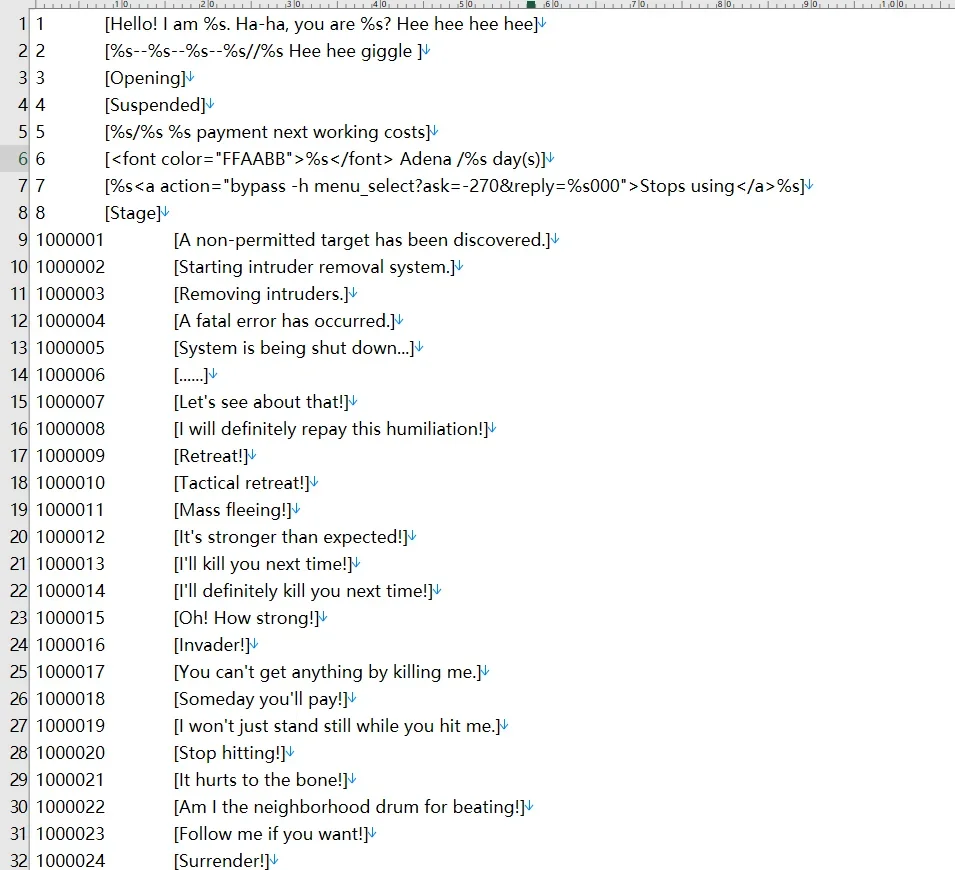Click the "Tactical retreat!" text
The height and width of the screenshot is (870, 955).
click(242, 483)
